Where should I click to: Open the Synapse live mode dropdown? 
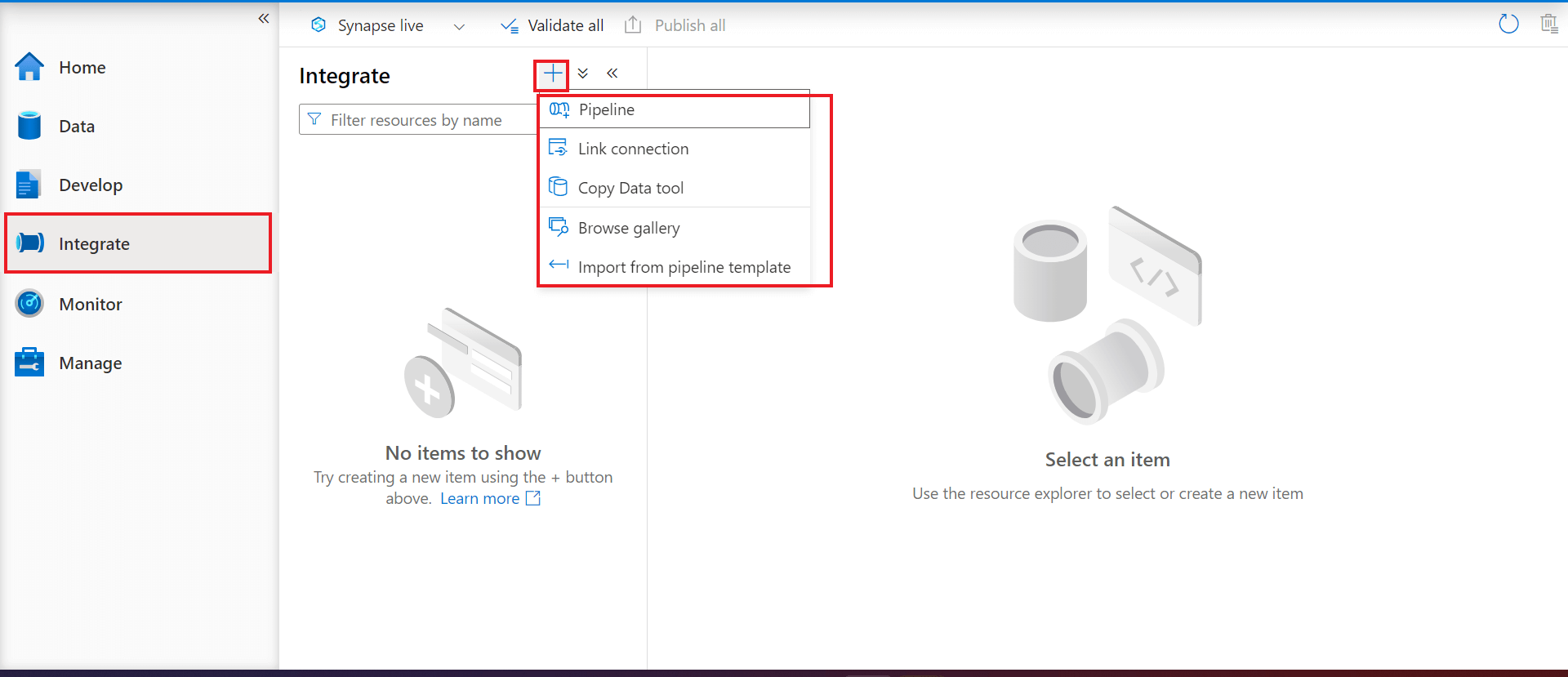click(459, 26)
